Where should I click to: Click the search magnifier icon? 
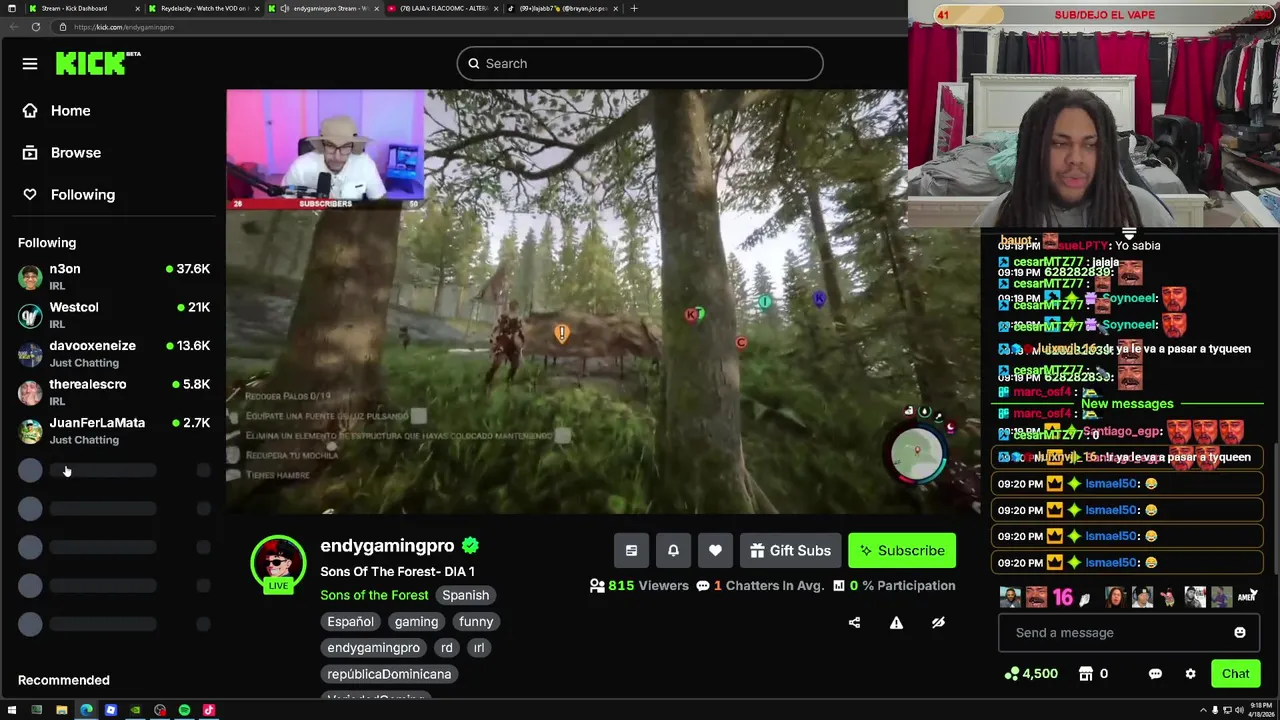(474, 64)
